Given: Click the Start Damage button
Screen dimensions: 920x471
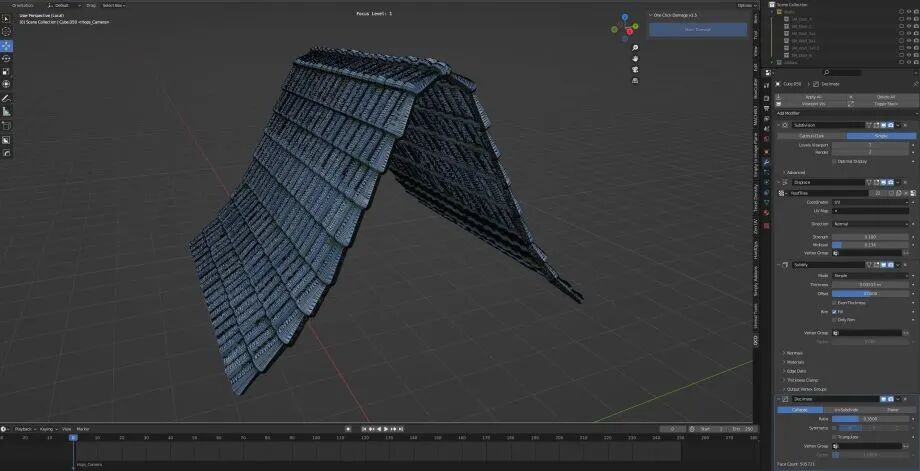Looking at the screenshot, I should coord(698,29).
